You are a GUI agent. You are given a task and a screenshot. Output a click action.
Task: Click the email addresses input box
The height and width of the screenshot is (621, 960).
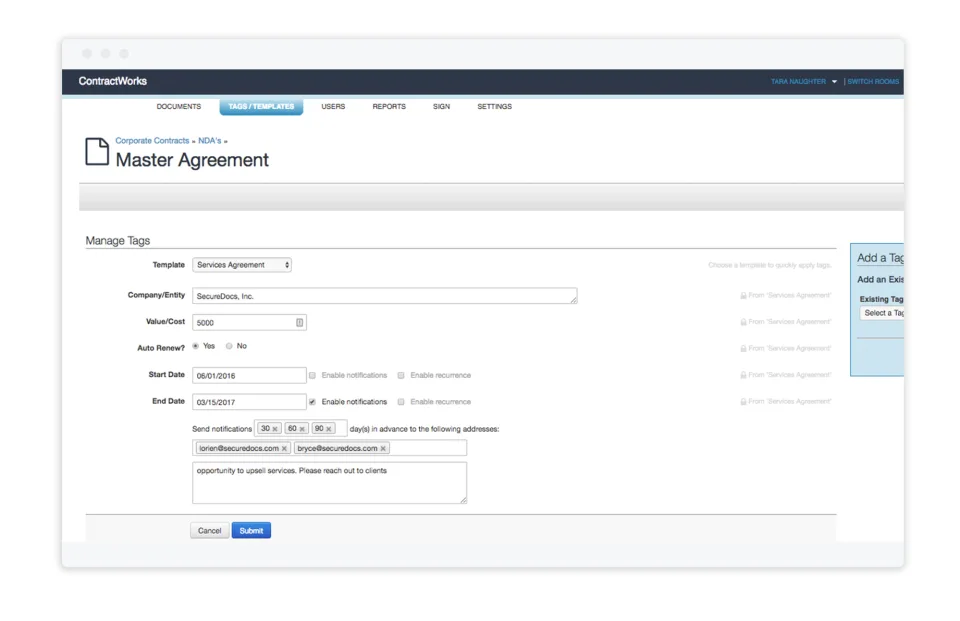pos(329,448)
